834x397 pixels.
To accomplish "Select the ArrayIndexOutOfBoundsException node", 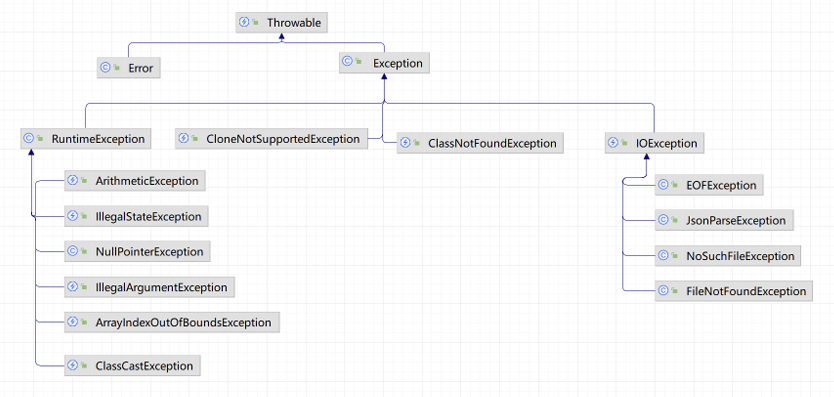I will [x=172, y=322].
